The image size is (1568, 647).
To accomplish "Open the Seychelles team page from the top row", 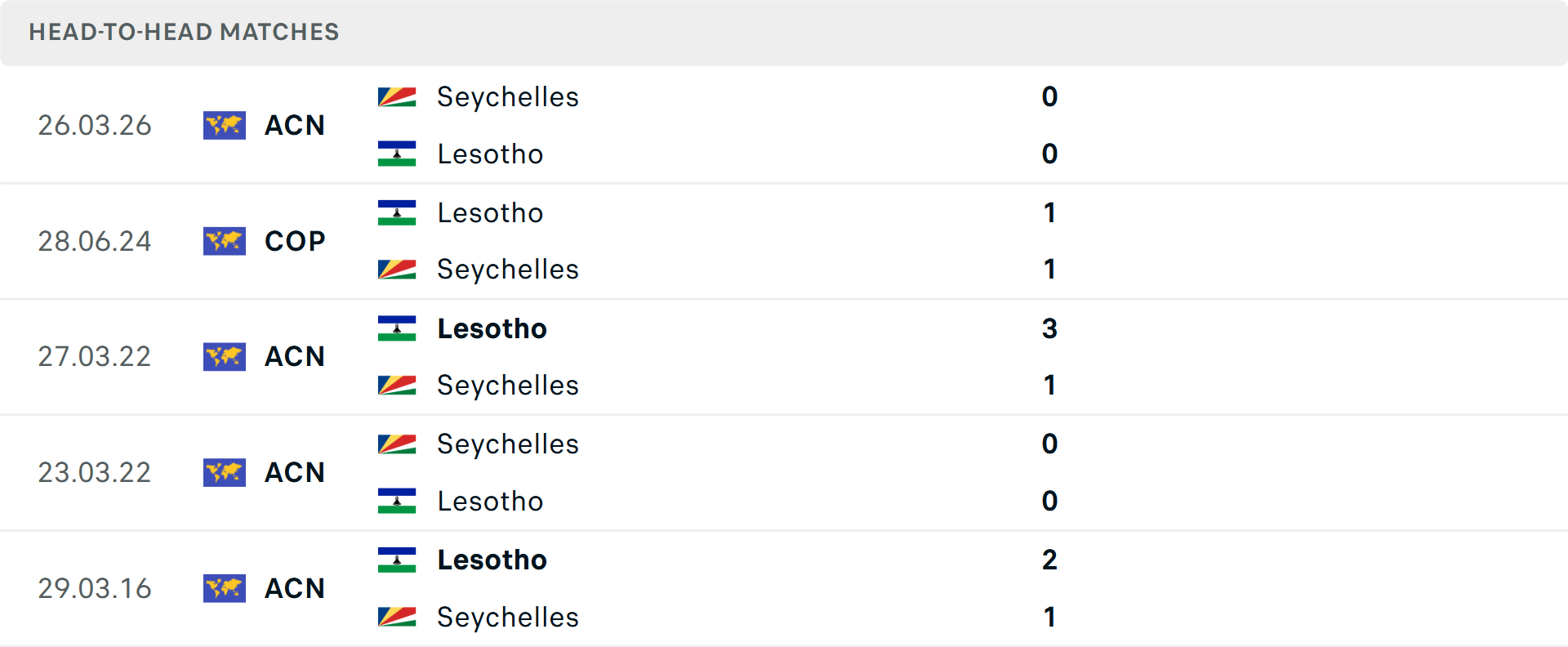I will [x=507, y=96].
